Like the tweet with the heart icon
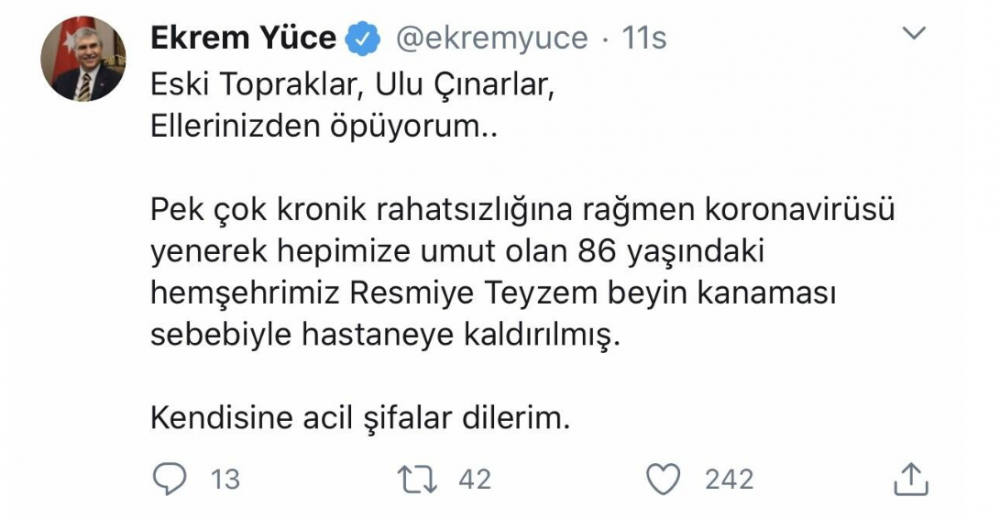The image size is (1000, 519). click(663, 480)
